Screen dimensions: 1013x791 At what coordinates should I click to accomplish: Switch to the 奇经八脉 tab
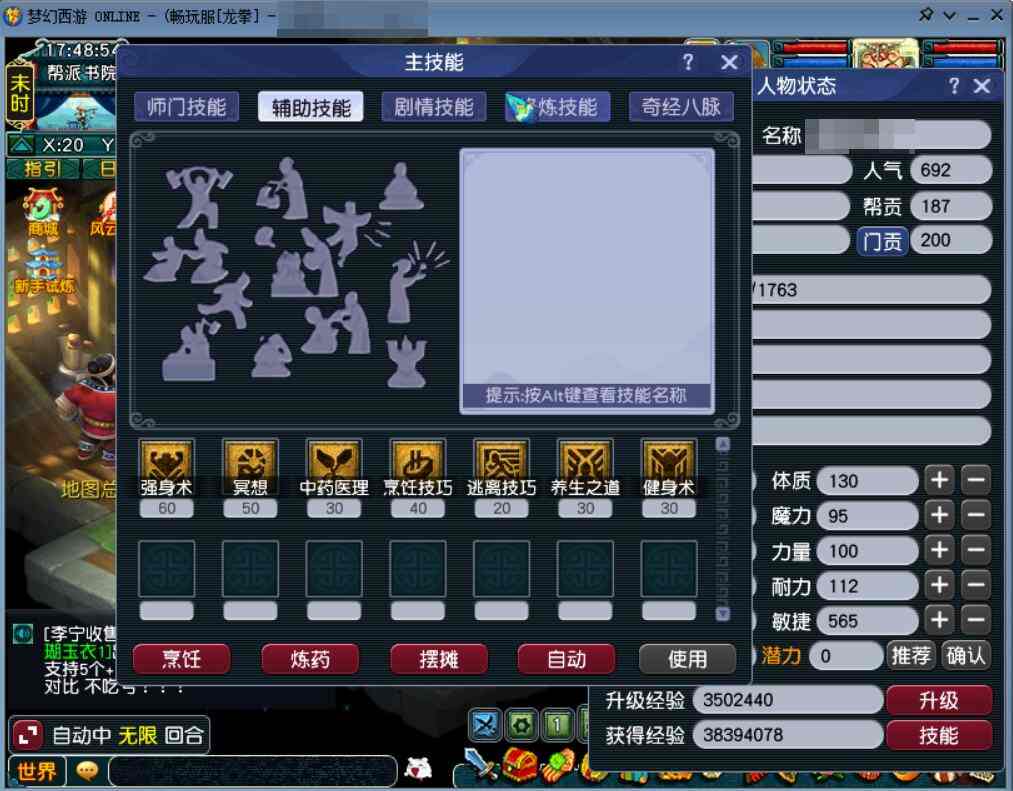(x=681, y=107)
